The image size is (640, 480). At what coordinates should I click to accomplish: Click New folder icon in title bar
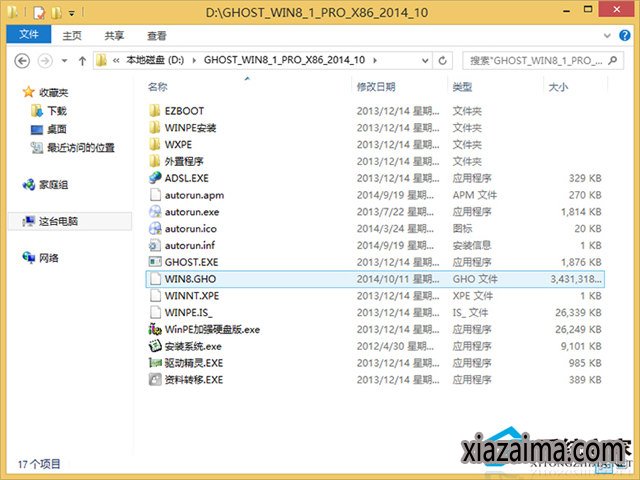pyautogui.click(x=56, y=13)
